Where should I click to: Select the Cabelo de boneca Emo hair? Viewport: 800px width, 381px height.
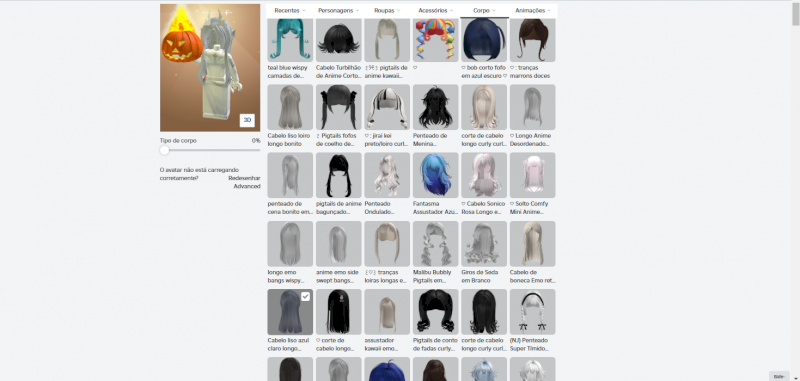532,244
